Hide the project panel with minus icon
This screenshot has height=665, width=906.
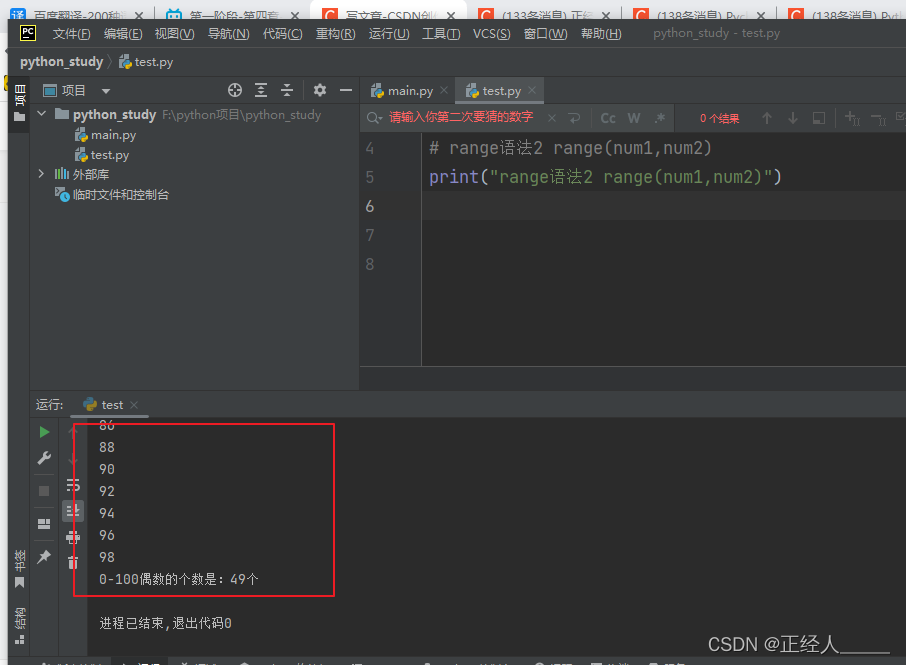click(346, 90)
